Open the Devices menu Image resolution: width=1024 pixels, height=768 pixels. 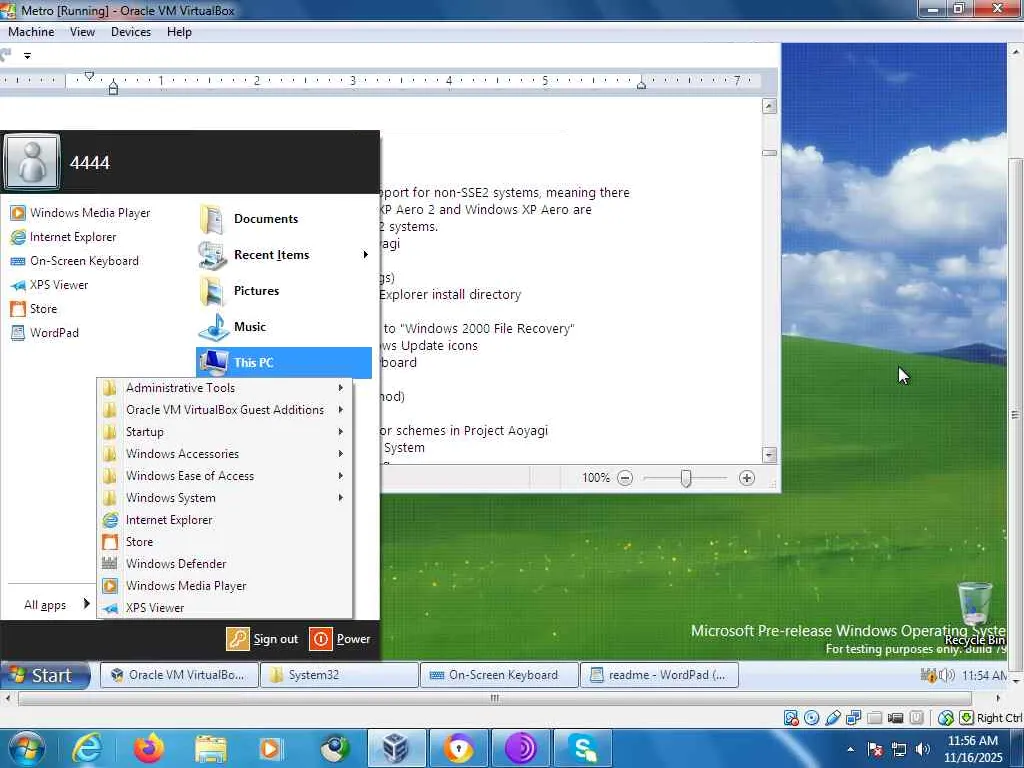click(131, 32)
